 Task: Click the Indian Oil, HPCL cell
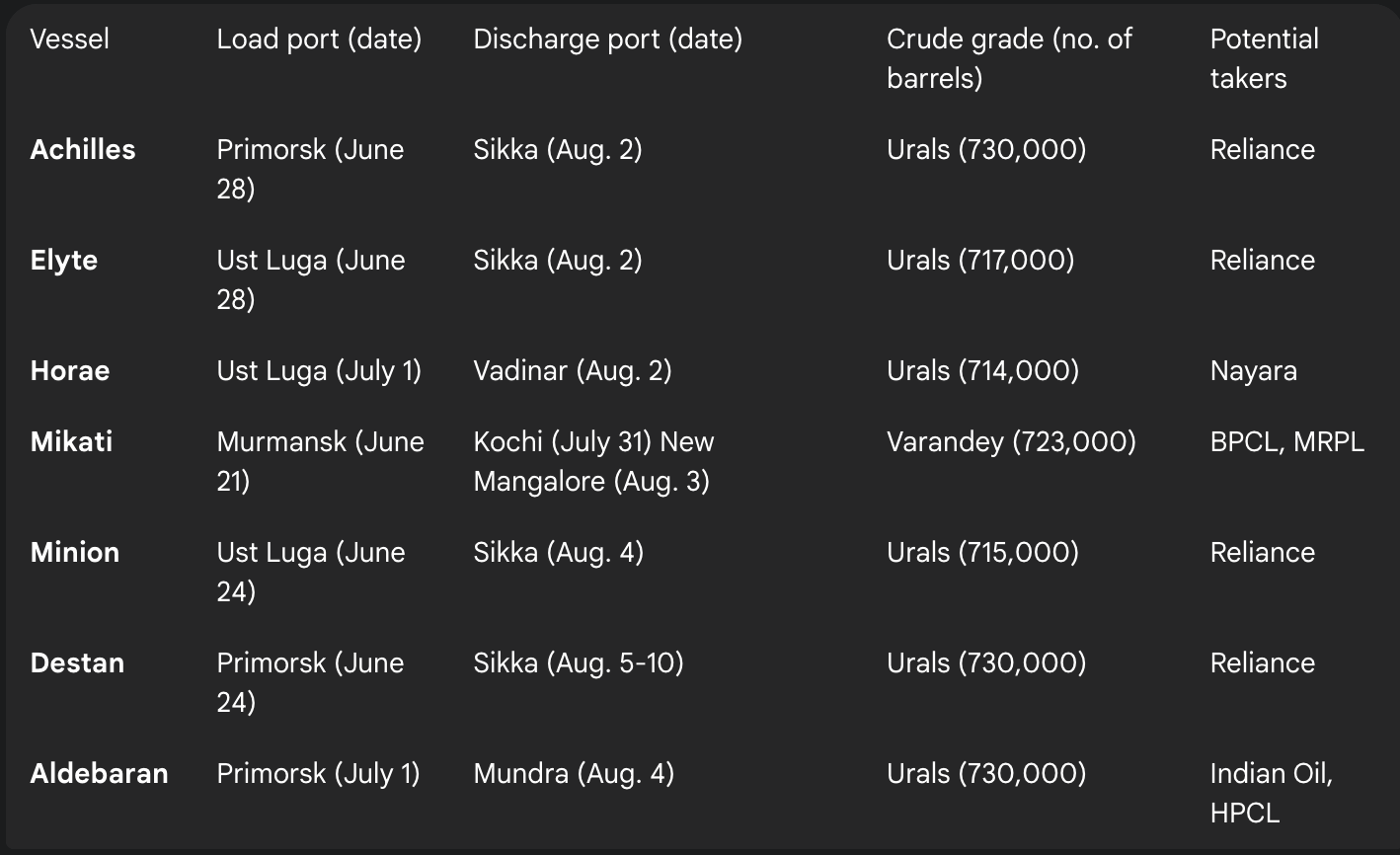[x=1272, y=794]
